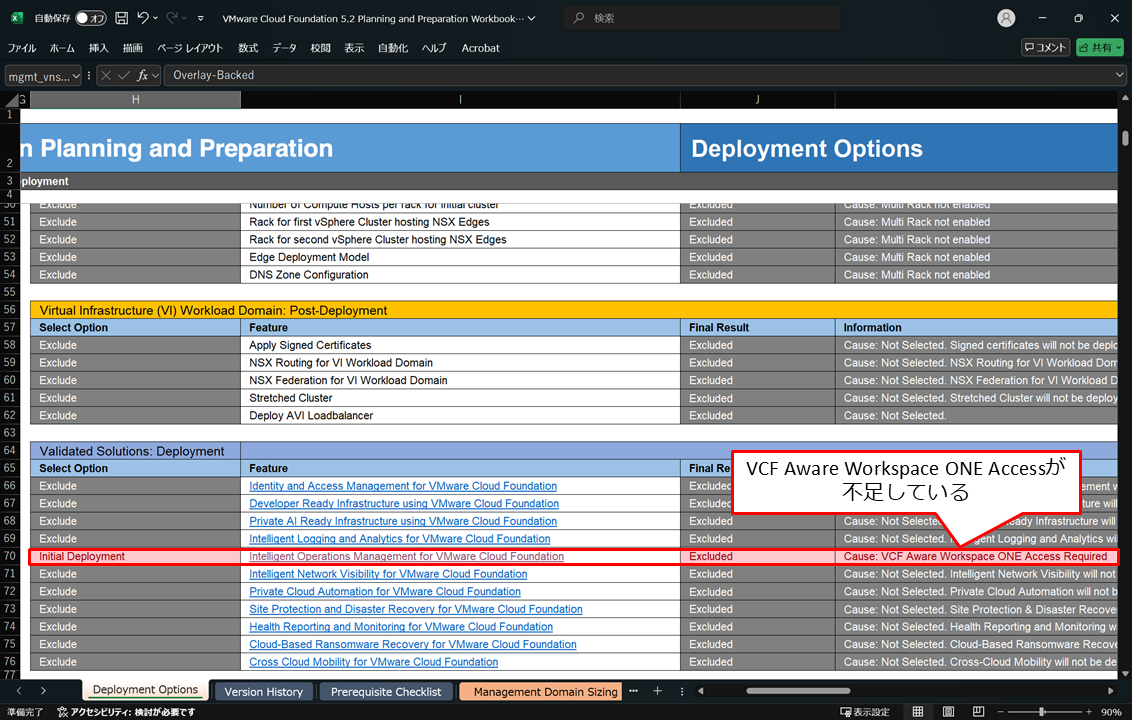Click the コメント button
Image resolution: width=1132 pixels, height=720 pixels.
1045,48
